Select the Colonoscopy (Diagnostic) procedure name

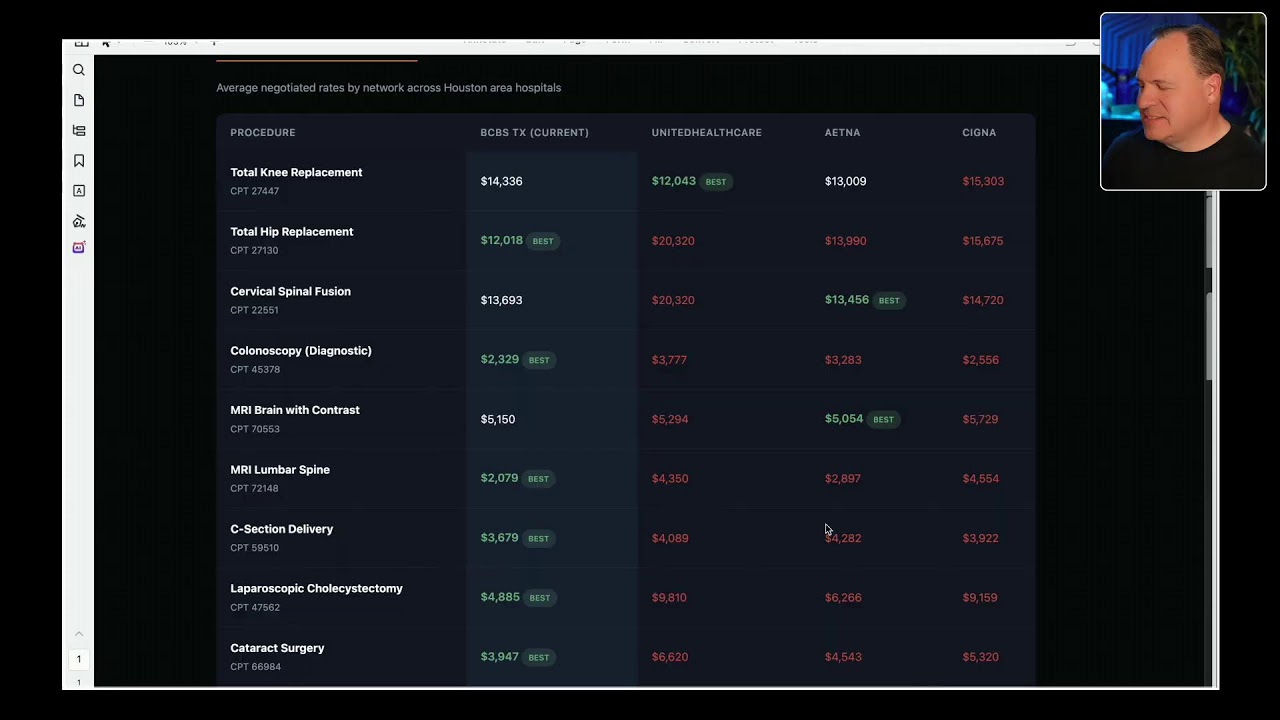pos(301,351)
